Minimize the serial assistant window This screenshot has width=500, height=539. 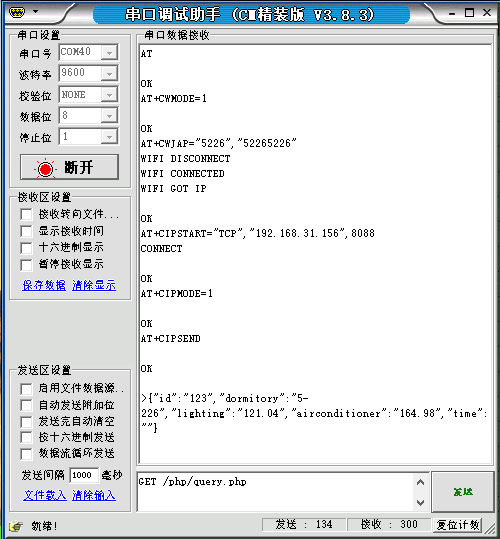point(452,14)
